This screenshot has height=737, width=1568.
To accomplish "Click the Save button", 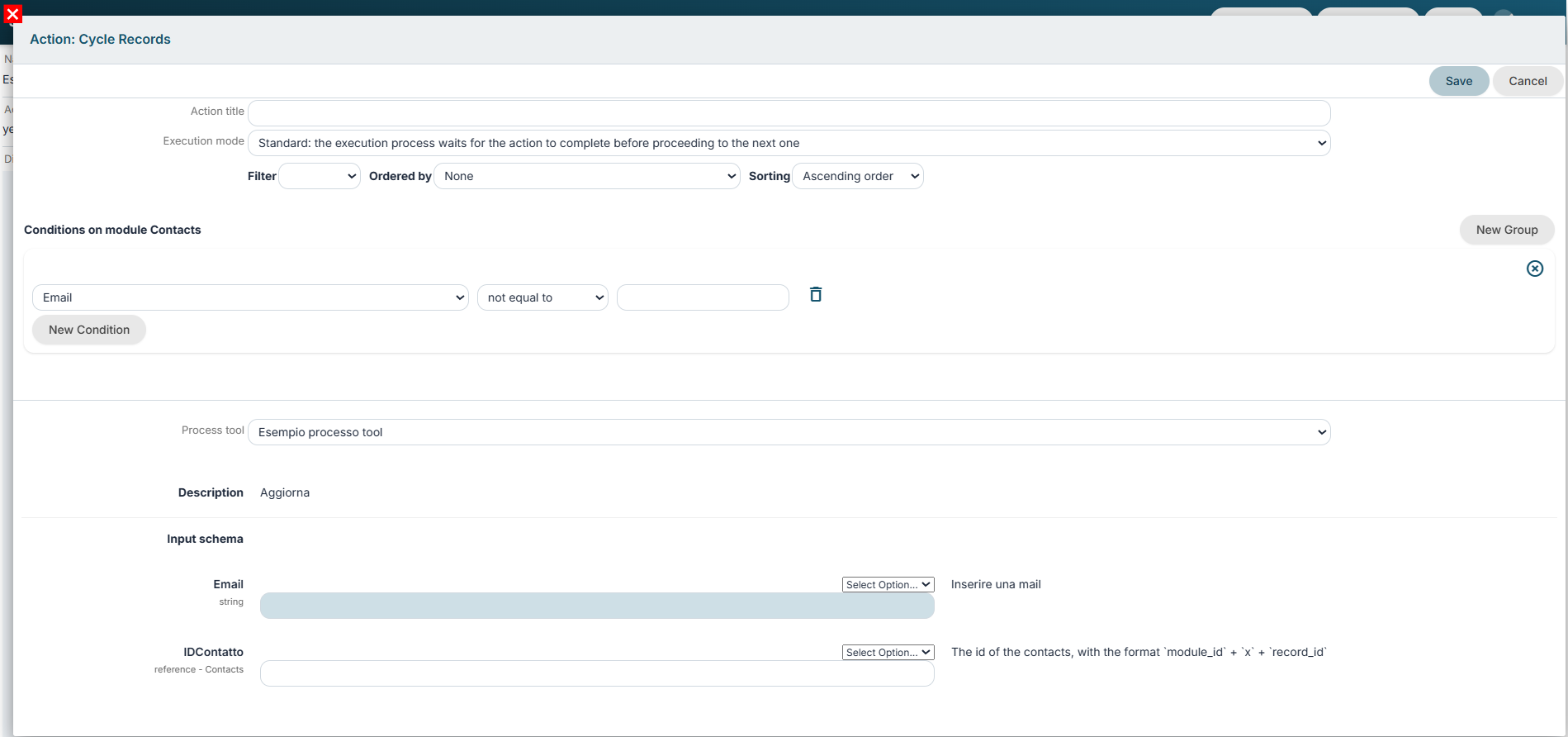I will pyautogui.click(x=1458, y=81).
